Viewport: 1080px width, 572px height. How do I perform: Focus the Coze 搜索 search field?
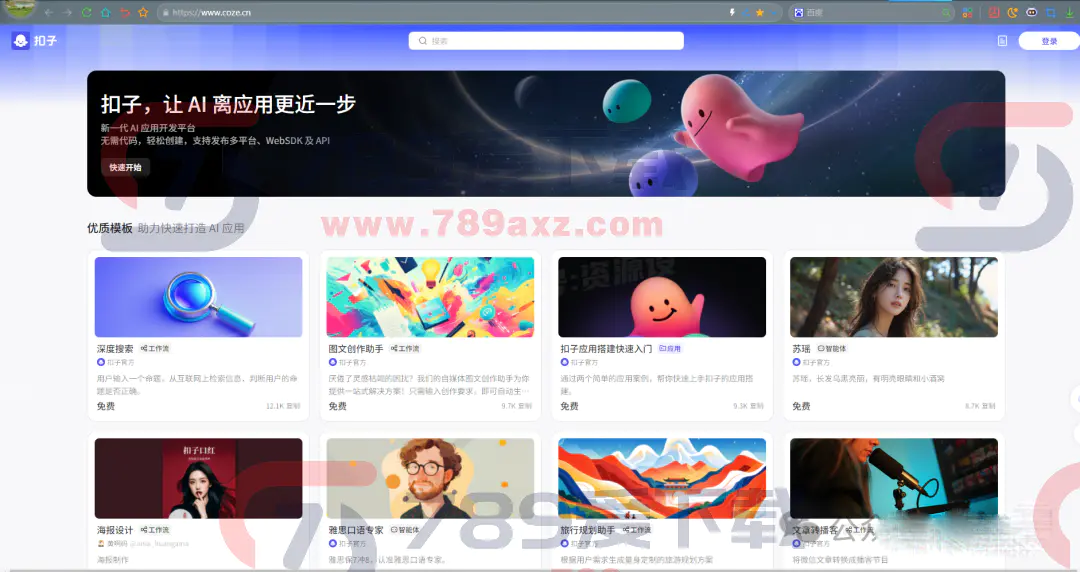[x=546, y=41]
